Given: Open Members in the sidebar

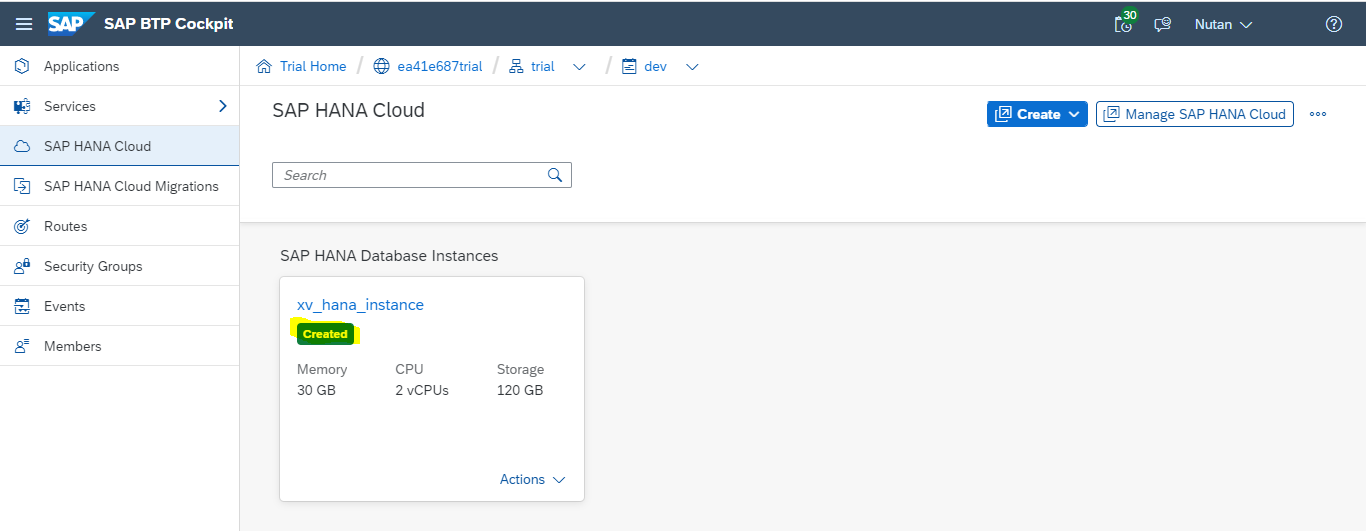Looking at the screenshot, I should [120, 346].
